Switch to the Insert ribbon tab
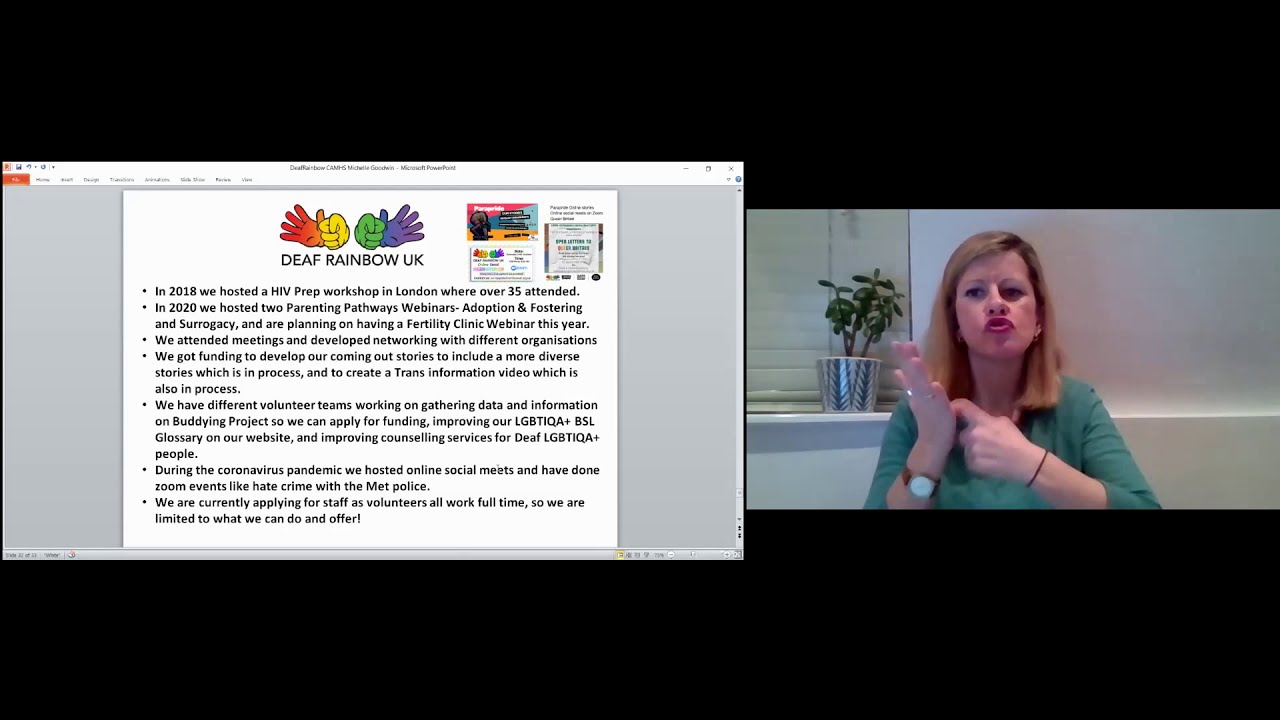1280x720 pixels. click(x=67, y=180)
